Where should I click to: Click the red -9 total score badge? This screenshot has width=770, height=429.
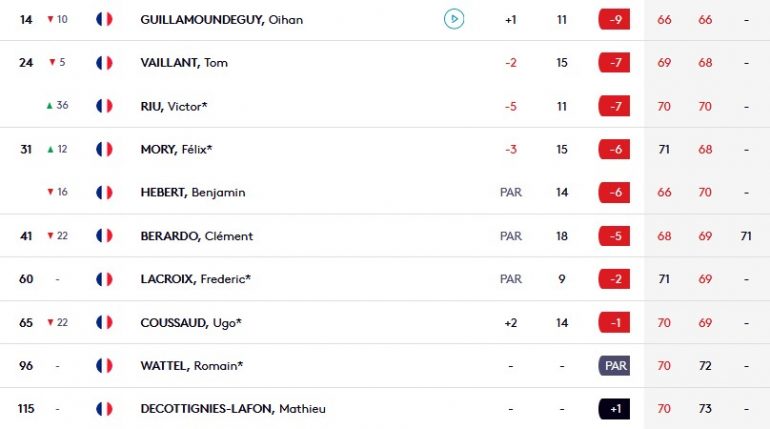pos(614,20)
